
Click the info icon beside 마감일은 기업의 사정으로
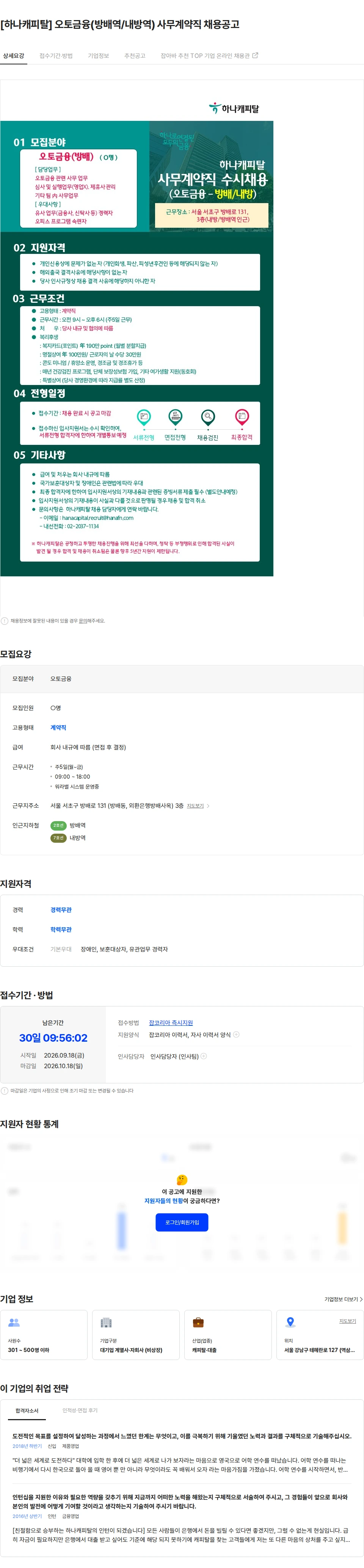coord(4,1091)
